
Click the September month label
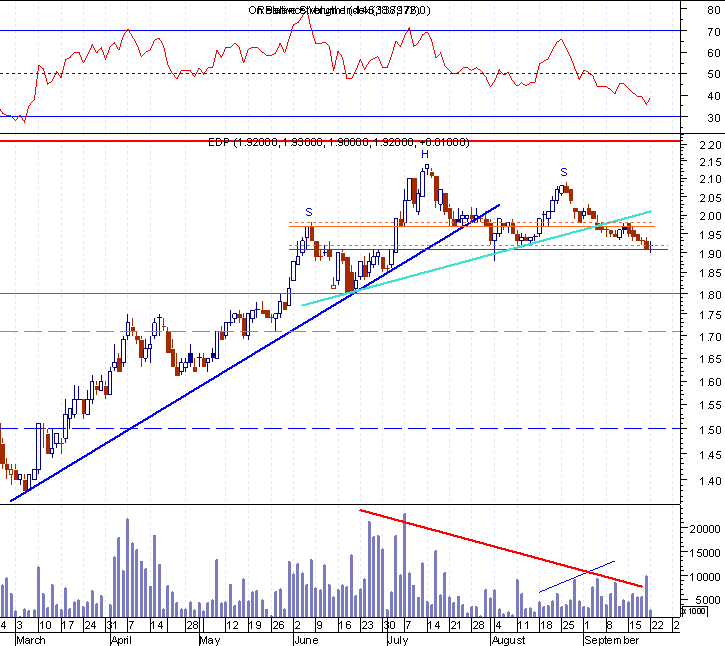[612, 640]
